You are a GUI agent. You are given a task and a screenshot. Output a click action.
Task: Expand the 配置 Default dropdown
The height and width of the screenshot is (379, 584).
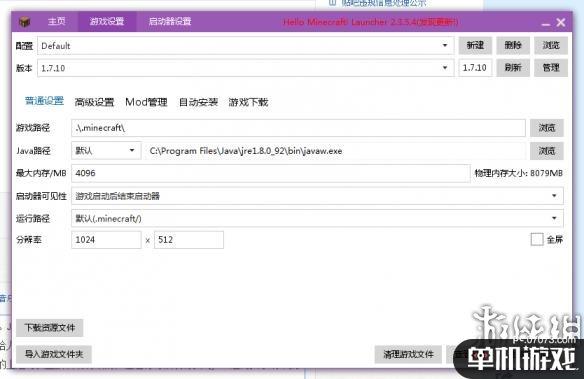pyautogui.click(x=245, y=46)
